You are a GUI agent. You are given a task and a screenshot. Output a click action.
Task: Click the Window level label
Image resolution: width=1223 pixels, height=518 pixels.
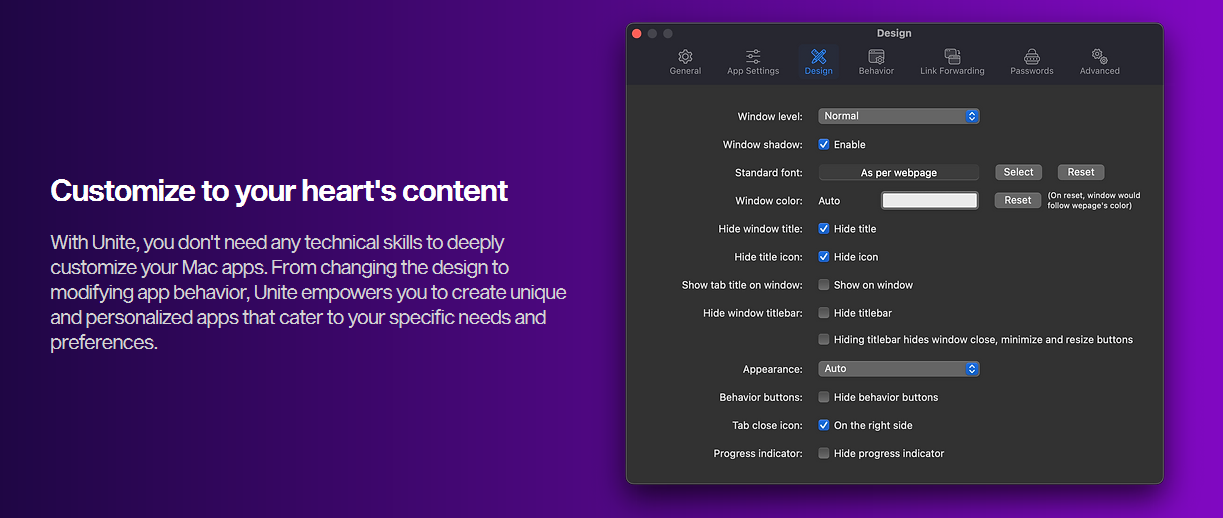click(770, 117)
